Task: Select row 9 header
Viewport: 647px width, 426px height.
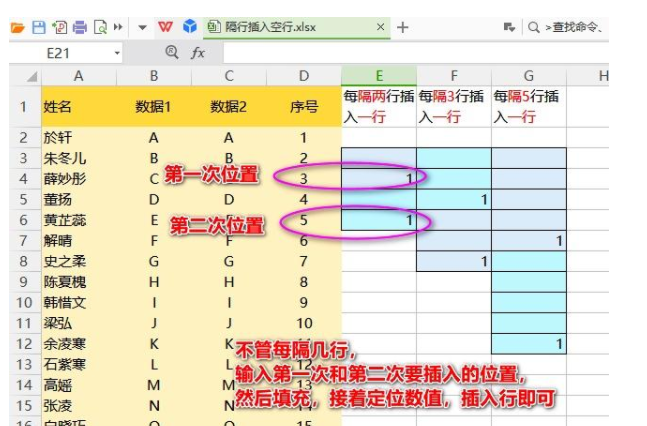Action: [x=24, y=282]
